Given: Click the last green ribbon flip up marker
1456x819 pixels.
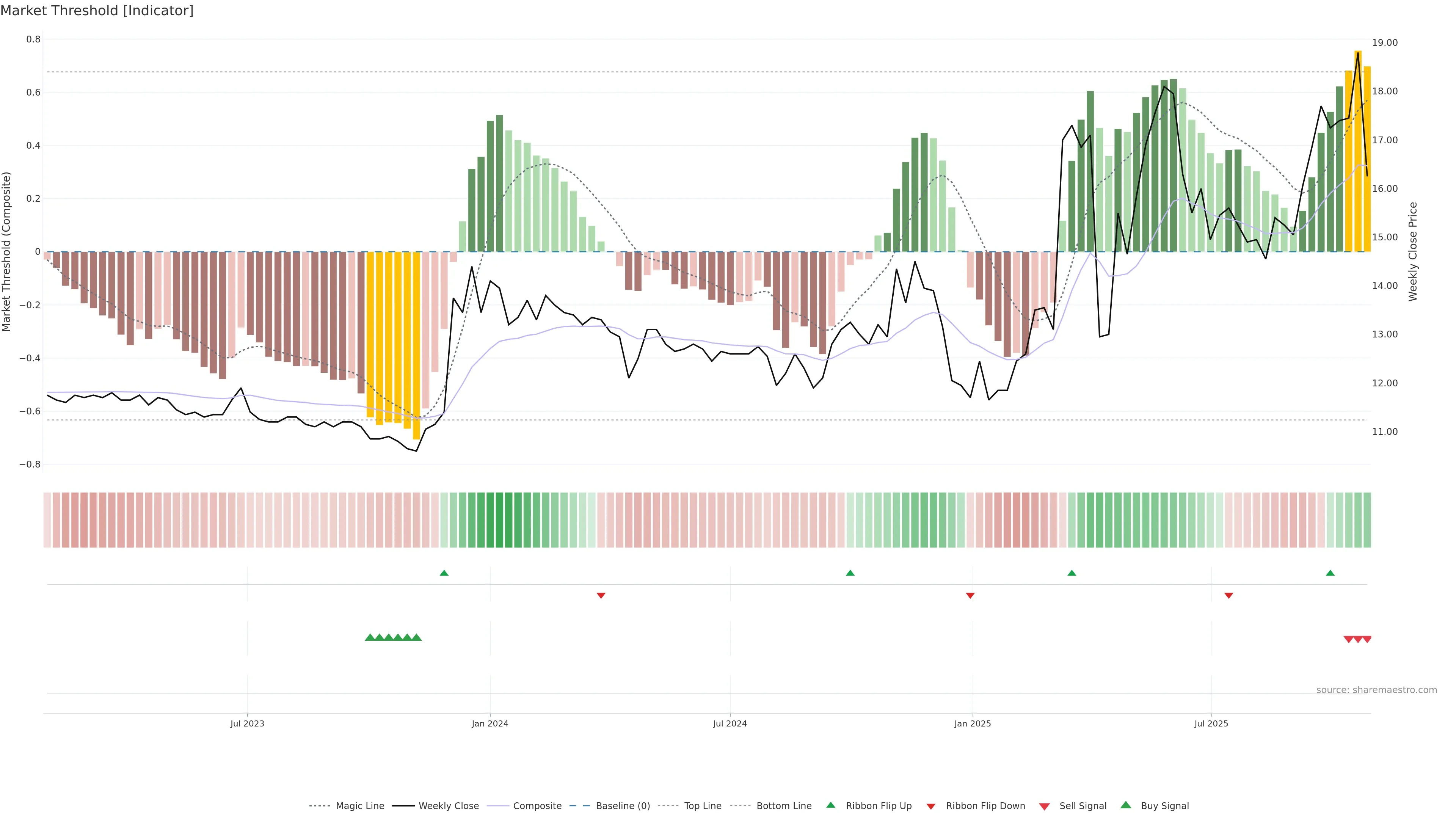Looking at the screenshot, I should [x=1330, y=573].
